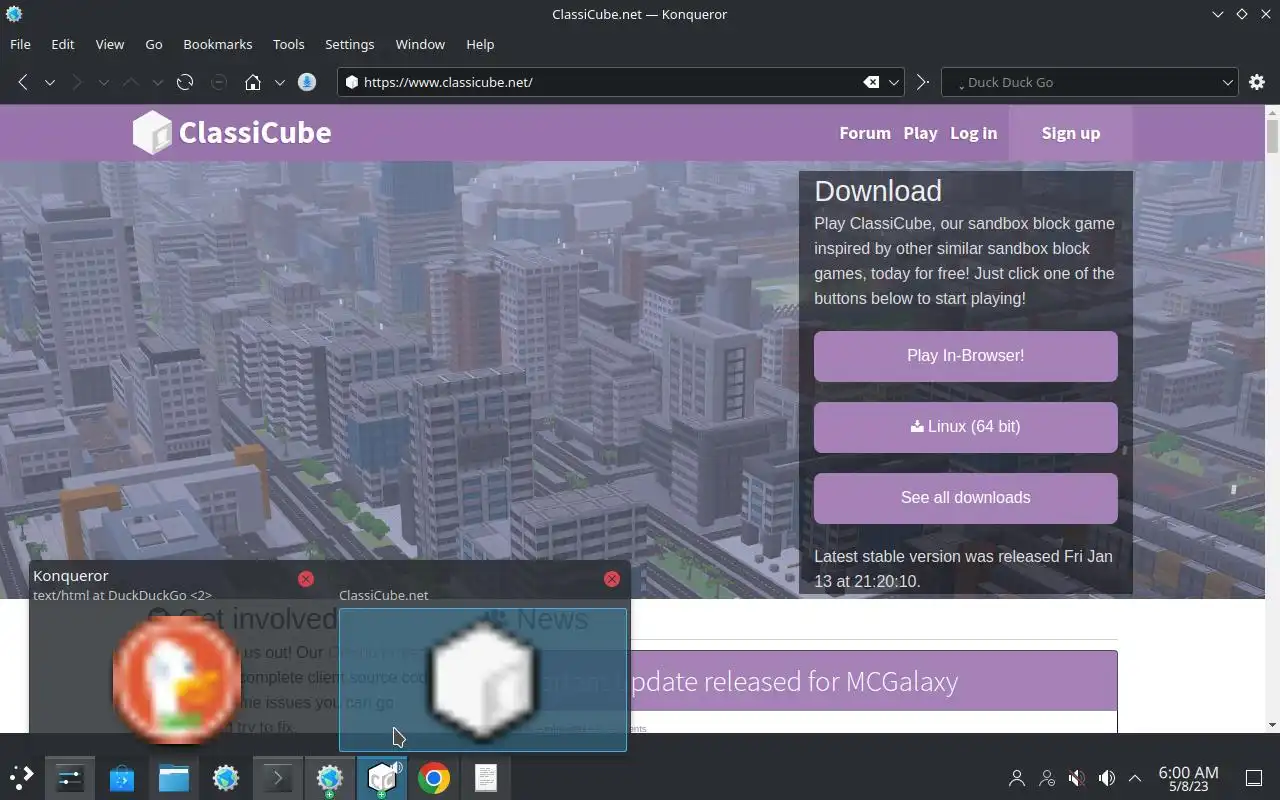Switch to the grouped Konqueror taskbar entry
This screenshot has width=1280, height=800.
pyautogui.click(x=330, y=777)
